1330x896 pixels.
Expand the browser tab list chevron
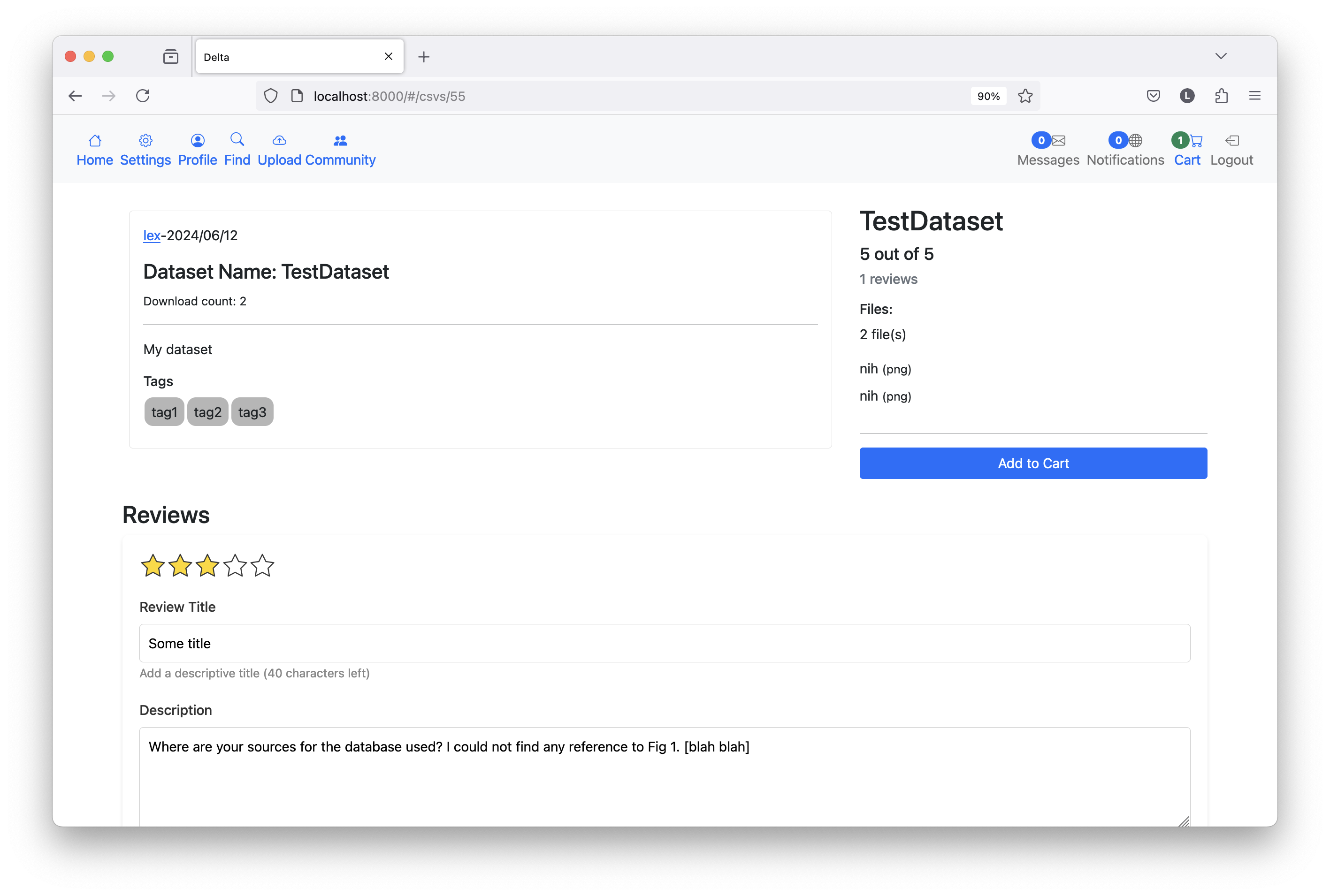(1221, 56)
